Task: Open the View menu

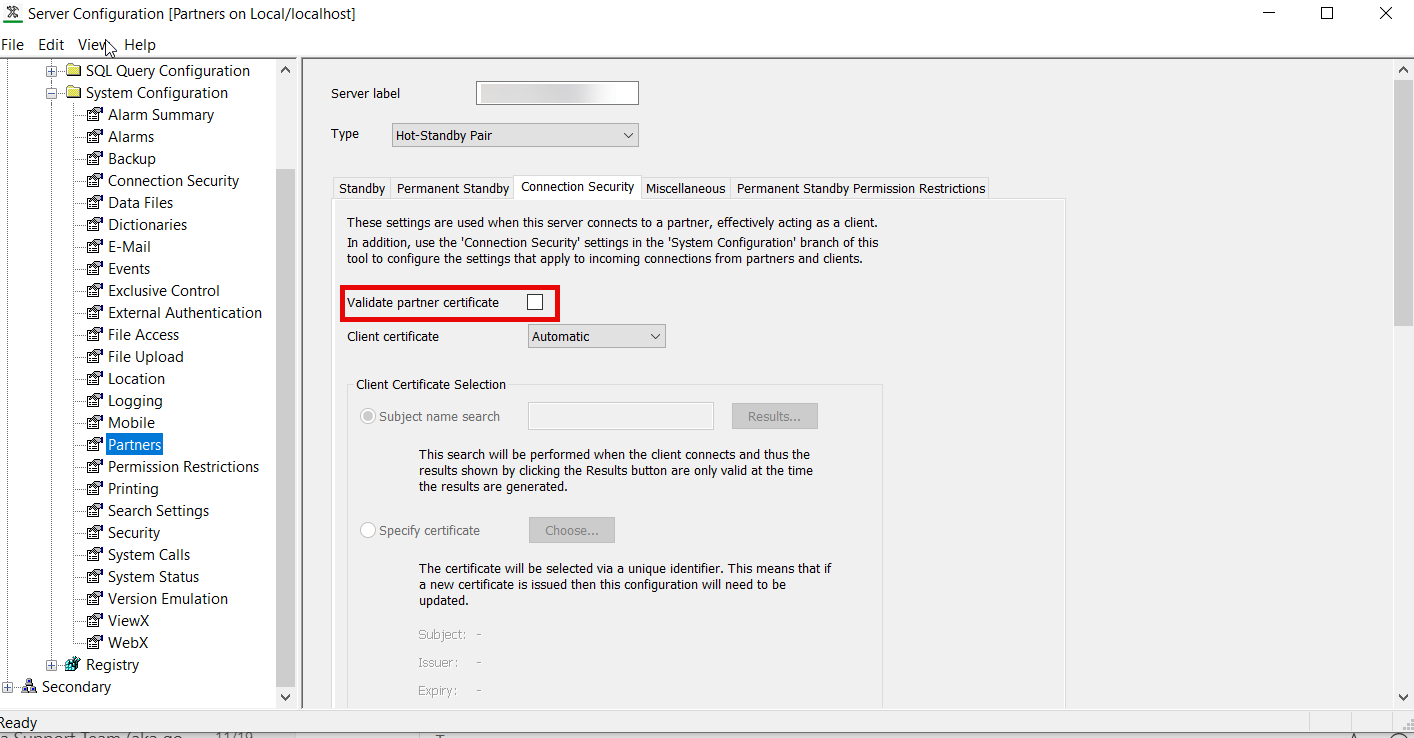Action: 94,45
